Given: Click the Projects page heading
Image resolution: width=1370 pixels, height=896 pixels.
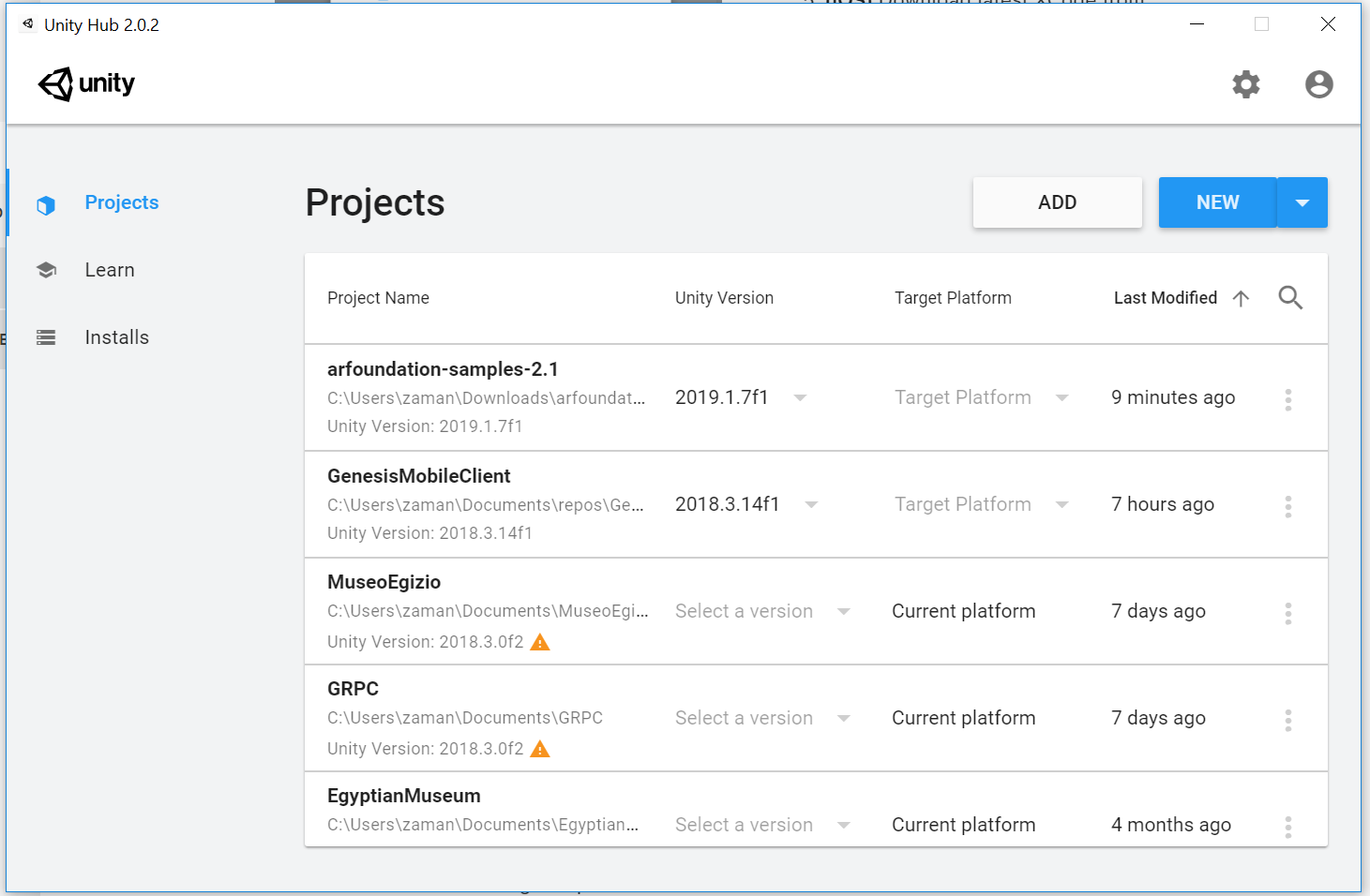Looking at the screenshot, I should 375,202.
